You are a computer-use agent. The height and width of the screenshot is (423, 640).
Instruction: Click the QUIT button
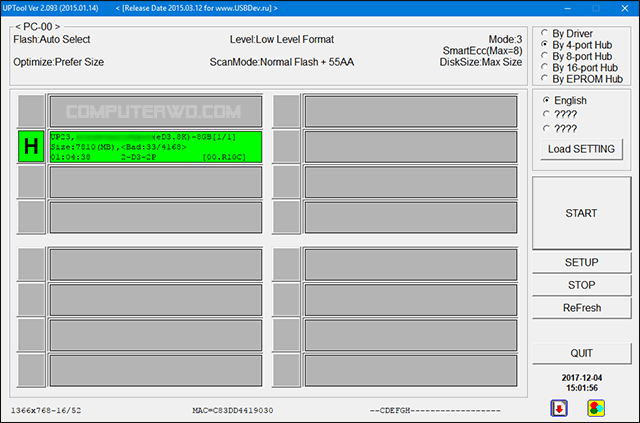[581, 353]
